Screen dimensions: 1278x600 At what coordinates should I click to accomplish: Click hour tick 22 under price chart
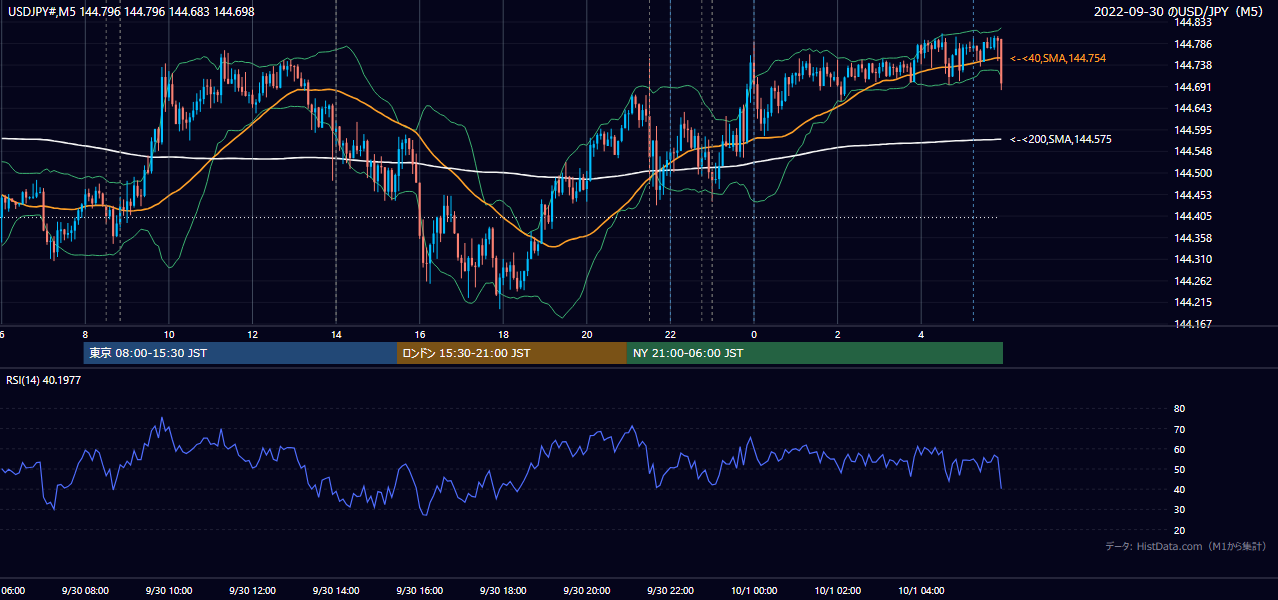tap(670, 335)
